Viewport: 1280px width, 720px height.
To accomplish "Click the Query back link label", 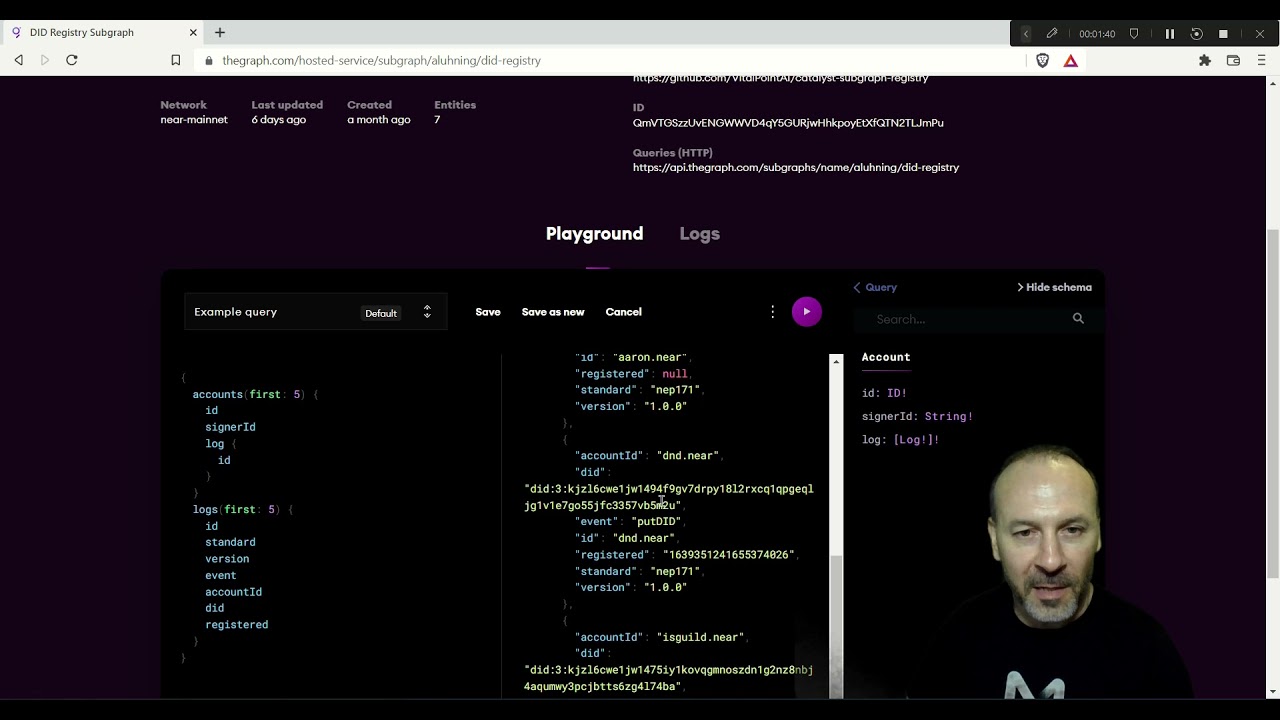I will (881, 287).
